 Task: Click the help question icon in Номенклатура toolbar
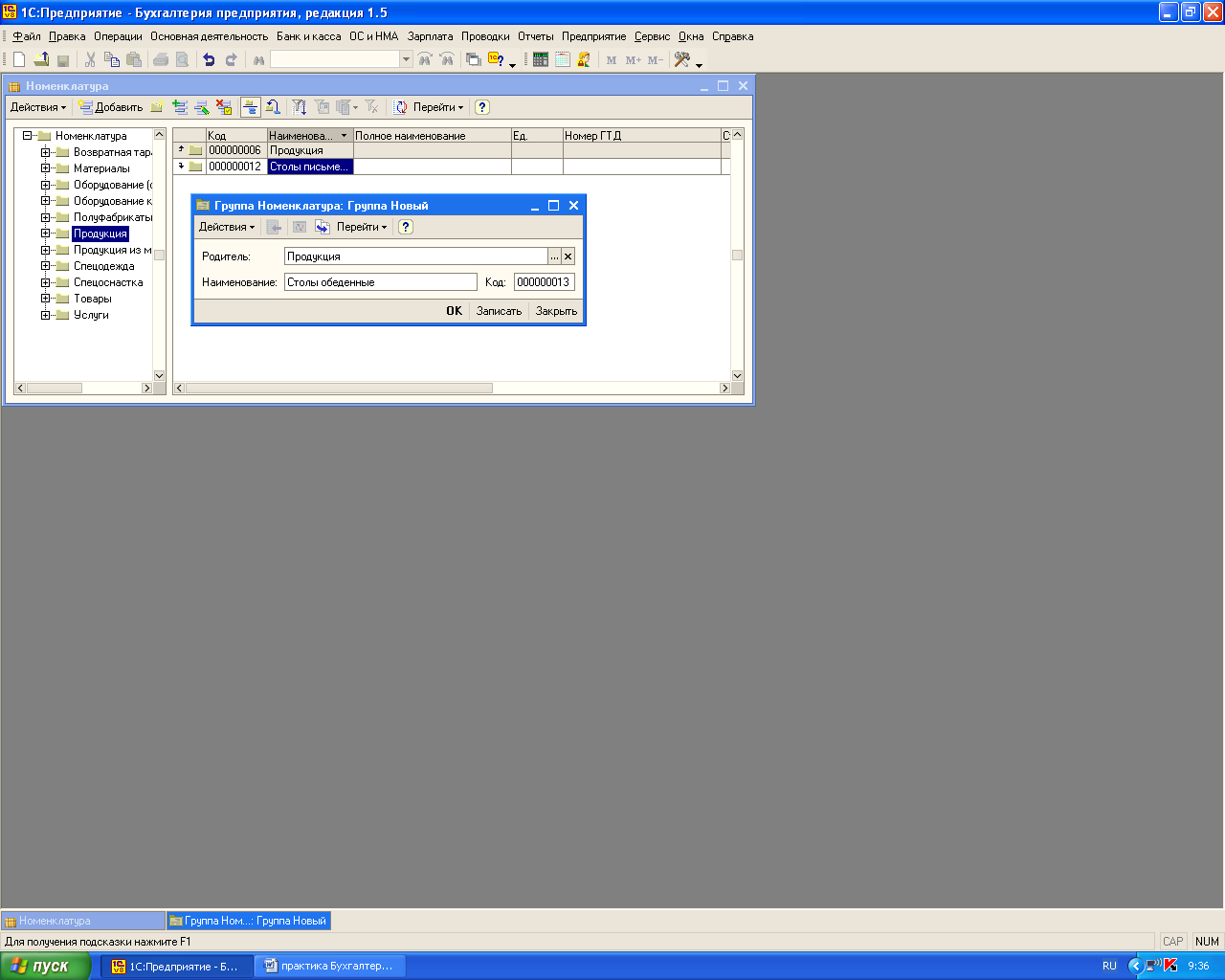click(x=482, y=107)
